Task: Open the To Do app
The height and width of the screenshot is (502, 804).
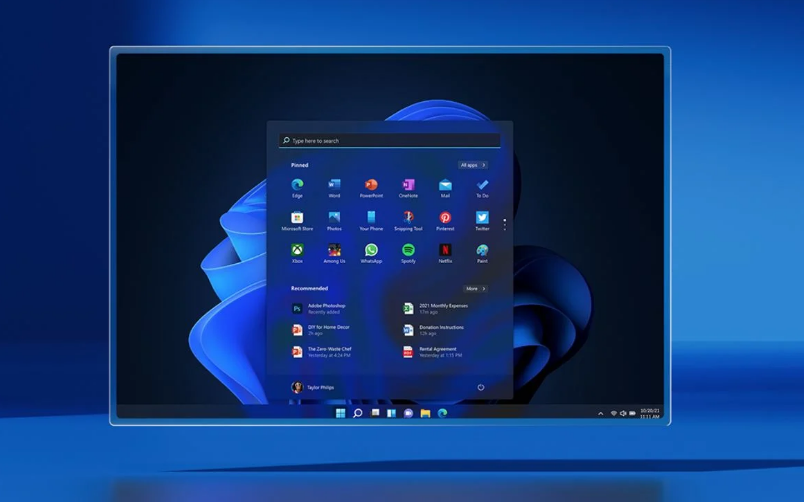Action: (x=482, y=188)
